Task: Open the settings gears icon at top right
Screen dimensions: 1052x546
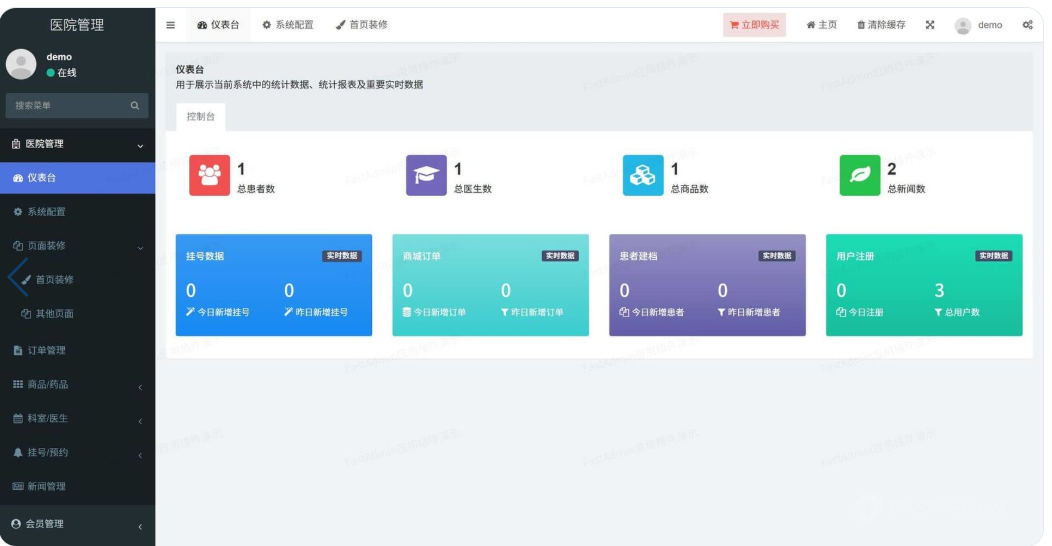Action: tap(1027, 25)
